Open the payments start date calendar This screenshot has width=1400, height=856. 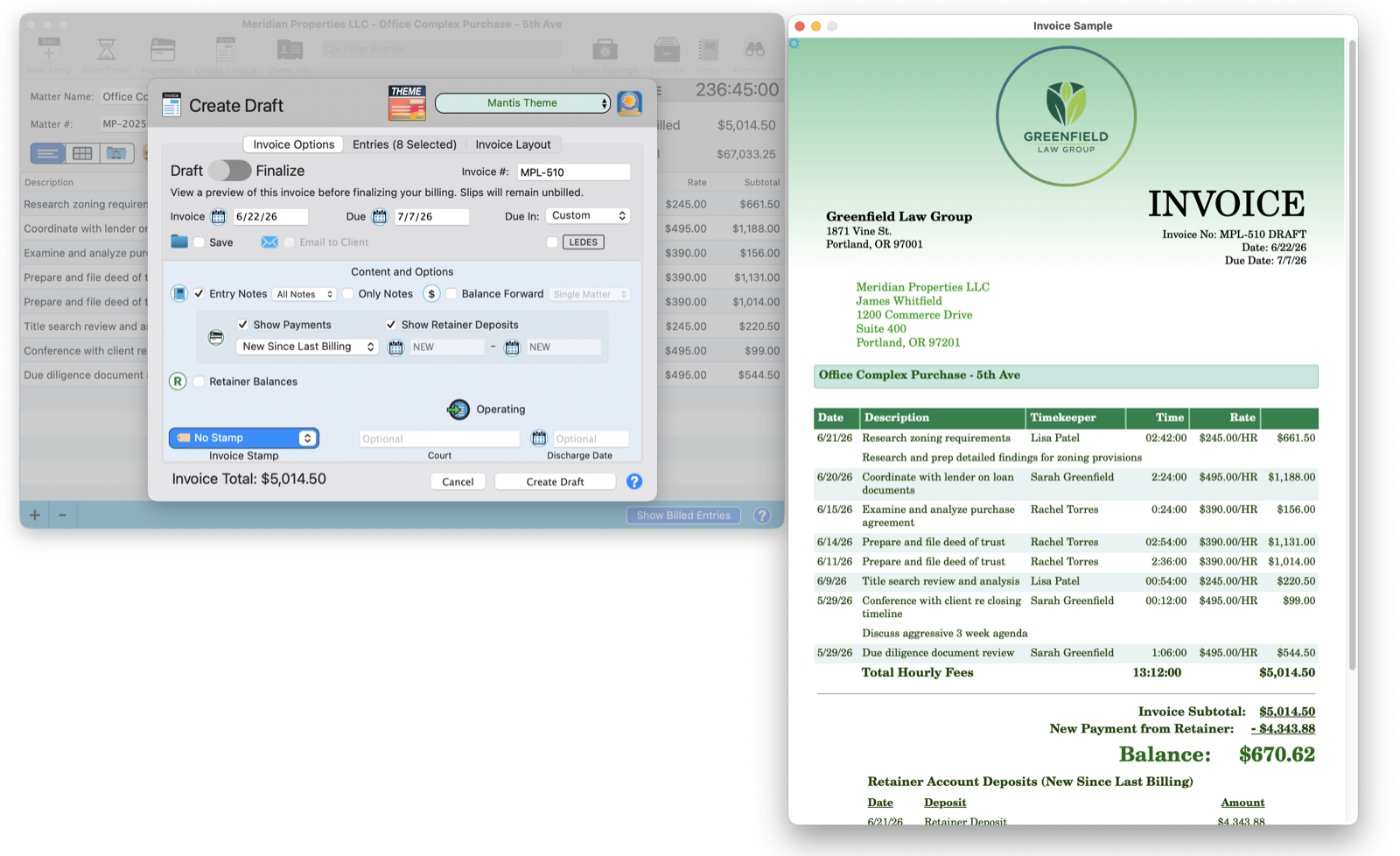[395, 347]
